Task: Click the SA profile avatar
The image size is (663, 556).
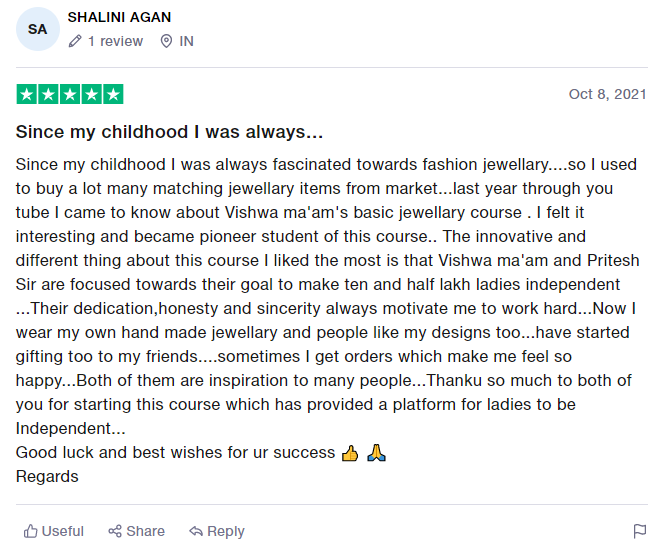Action: click(38, 29)
